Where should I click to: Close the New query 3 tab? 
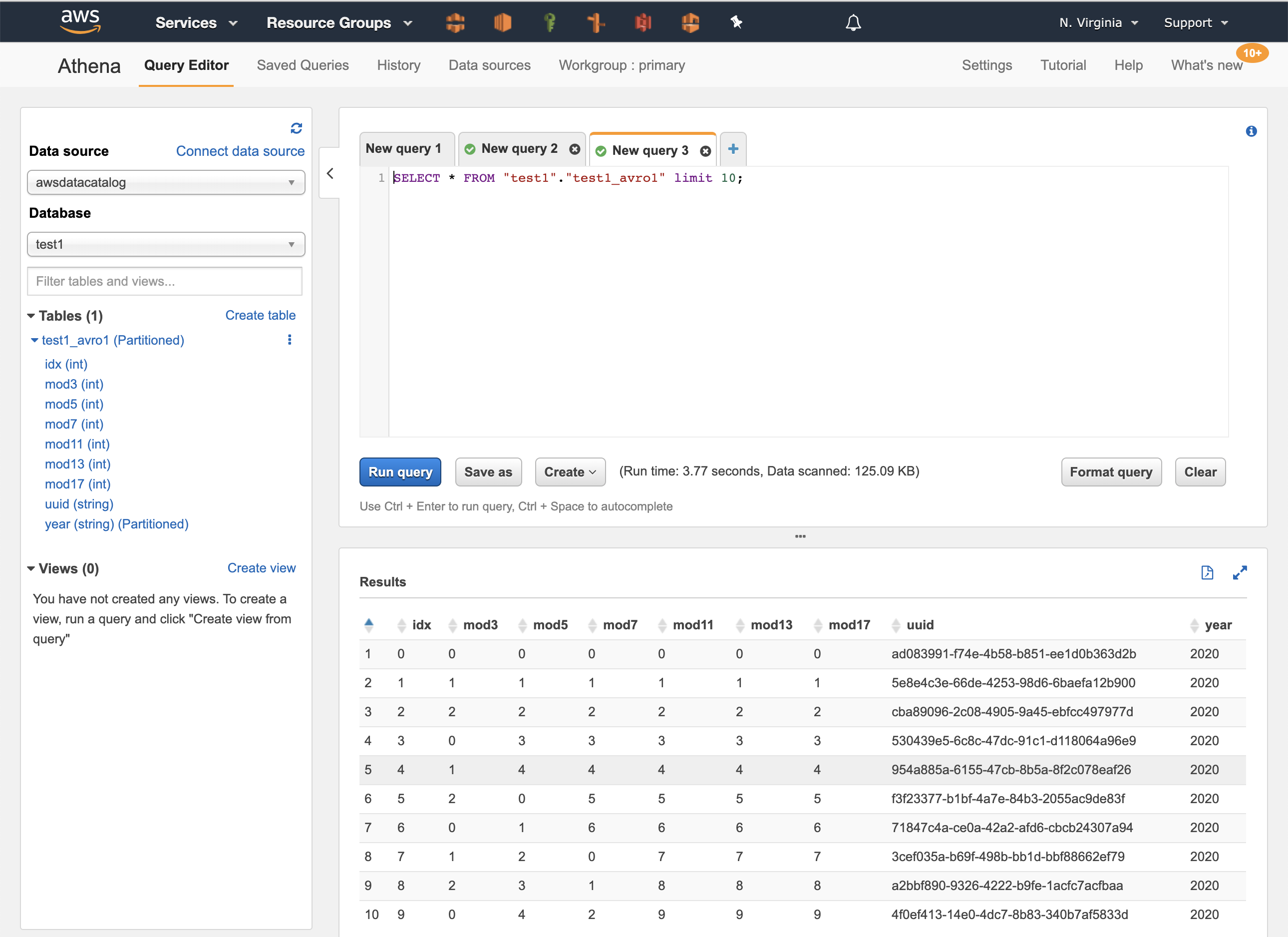click(x=705, y=151)
